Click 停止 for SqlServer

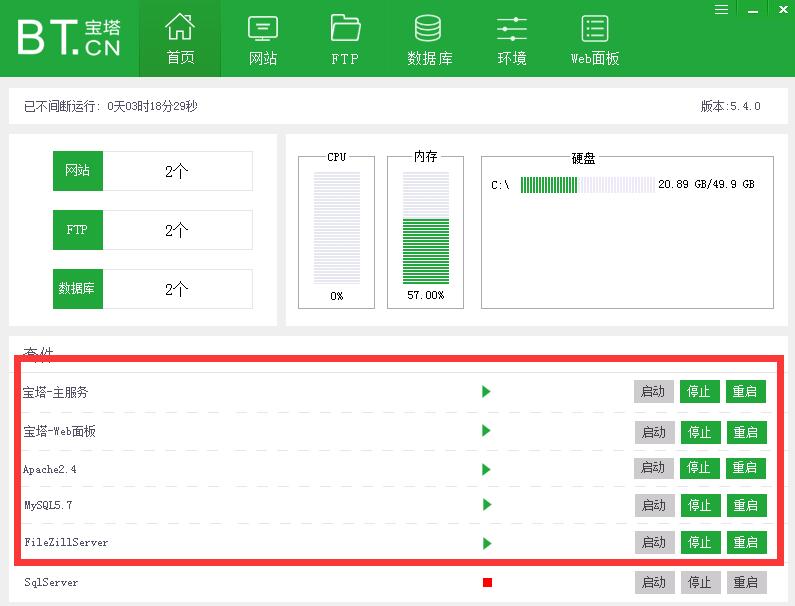pos(701,583)
